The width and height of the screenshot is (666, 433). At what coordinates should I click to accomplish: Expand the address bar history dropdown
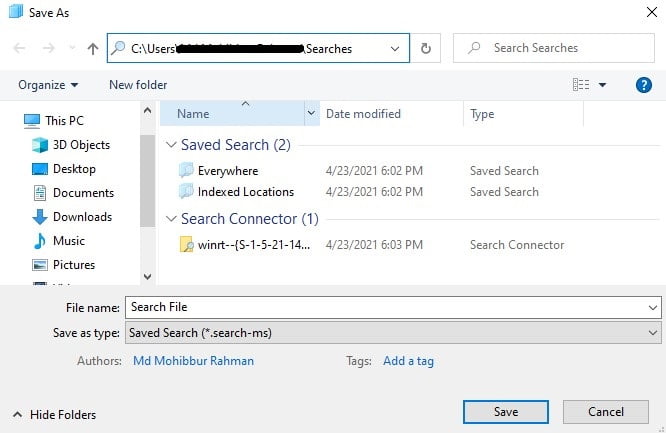[x=395, y=48]
